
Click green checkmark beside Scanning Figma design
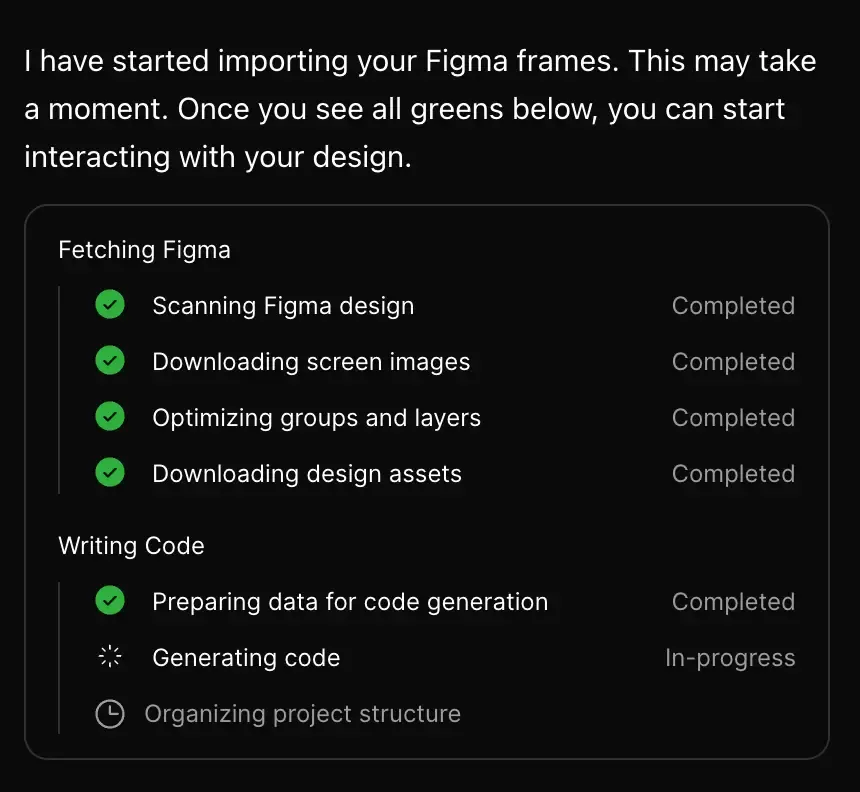click(x=110, y=304)
